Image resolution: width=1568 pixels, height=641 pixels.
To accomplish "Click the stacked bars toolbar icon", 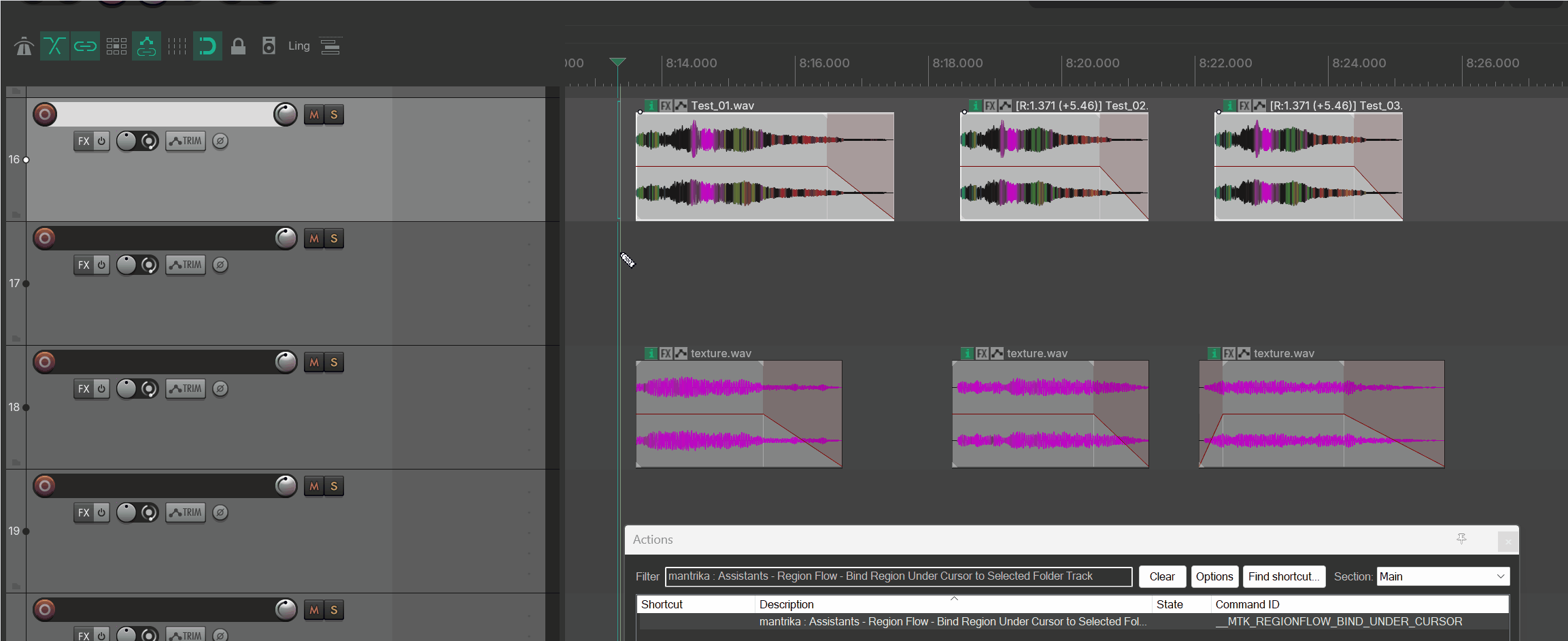I will coord(330,46).
